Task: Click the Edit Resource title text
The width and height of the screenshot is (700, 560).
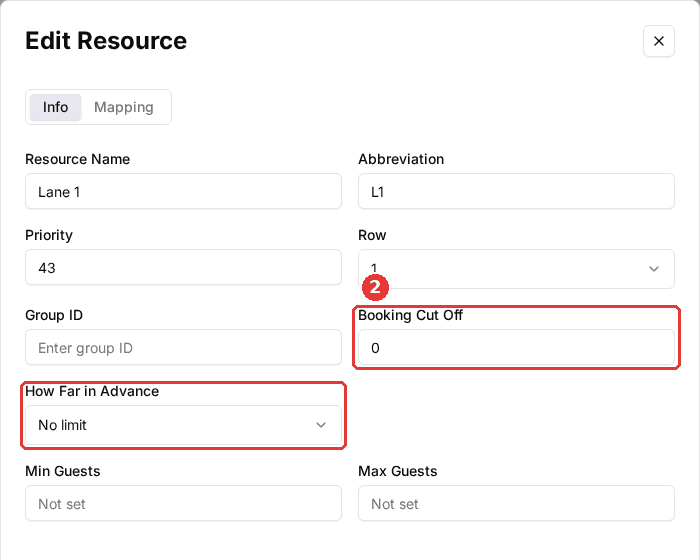Action: (x=106, y=41)
